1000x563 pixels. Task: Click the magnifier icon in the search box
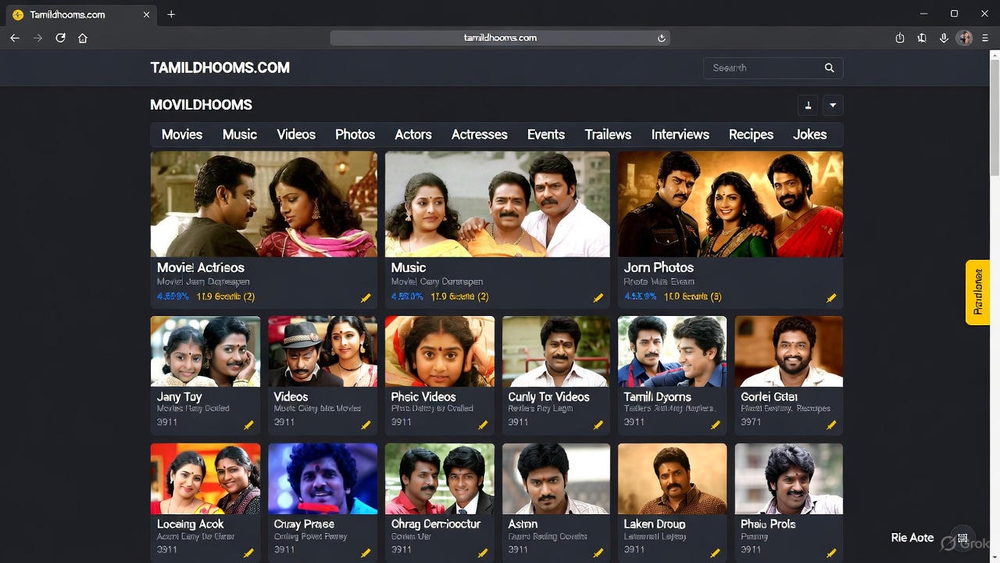coord(829,68)
